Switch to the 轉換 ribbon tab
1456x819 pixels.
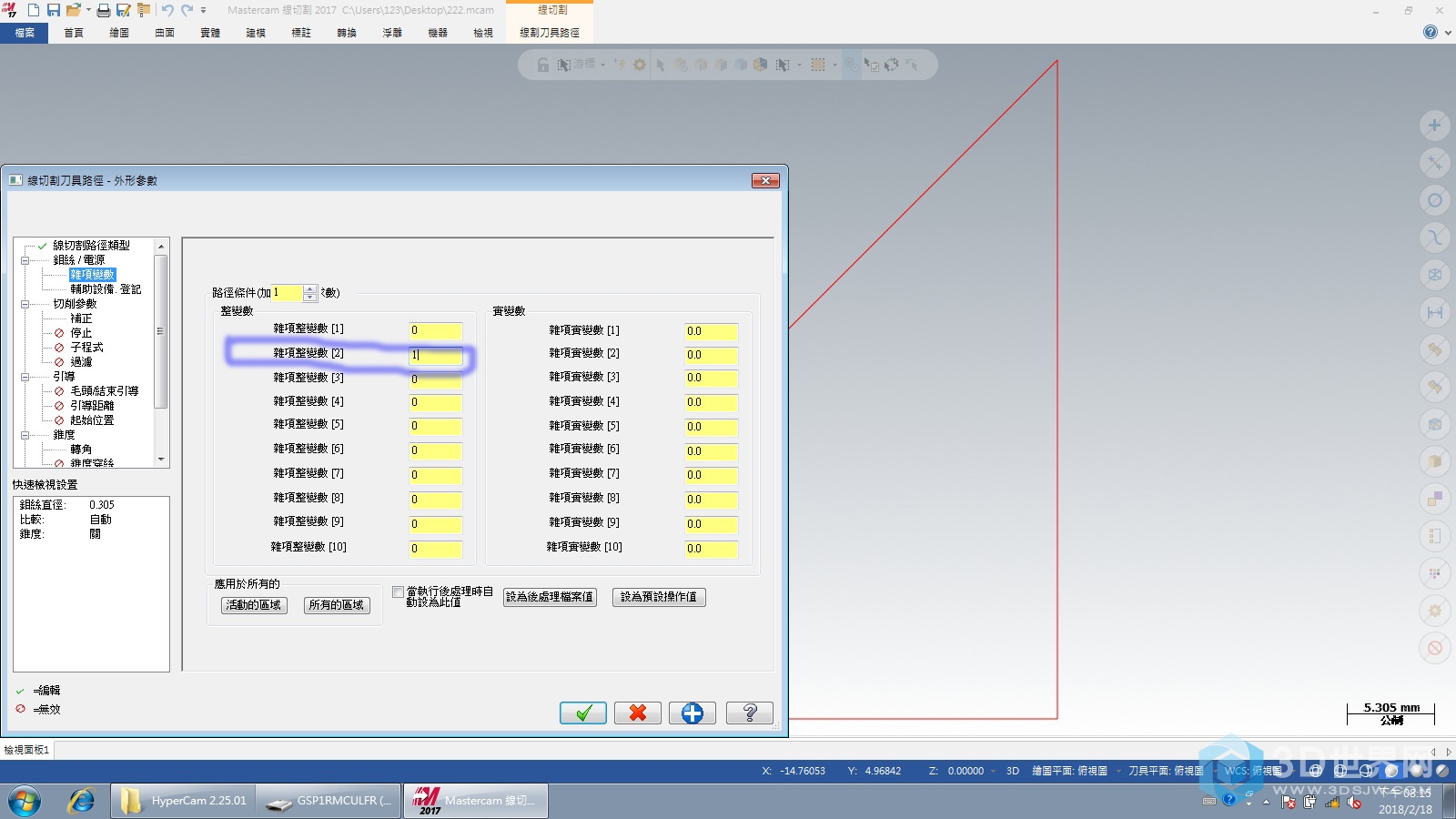coord(347,33)
